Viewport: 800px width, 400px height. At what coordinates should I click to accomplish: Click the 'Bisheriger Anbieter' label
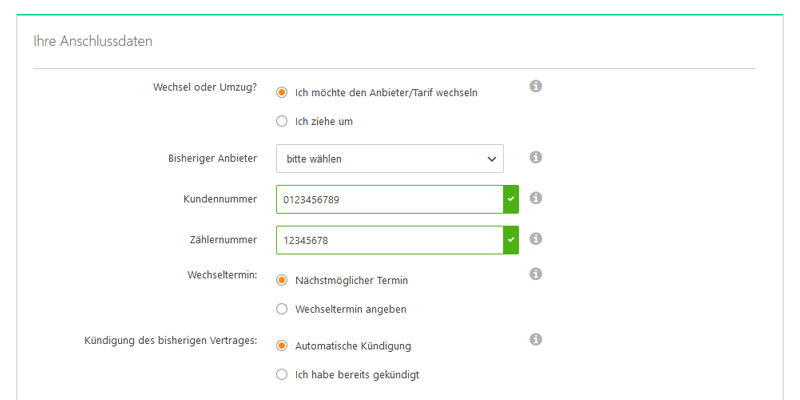(212, 159)
